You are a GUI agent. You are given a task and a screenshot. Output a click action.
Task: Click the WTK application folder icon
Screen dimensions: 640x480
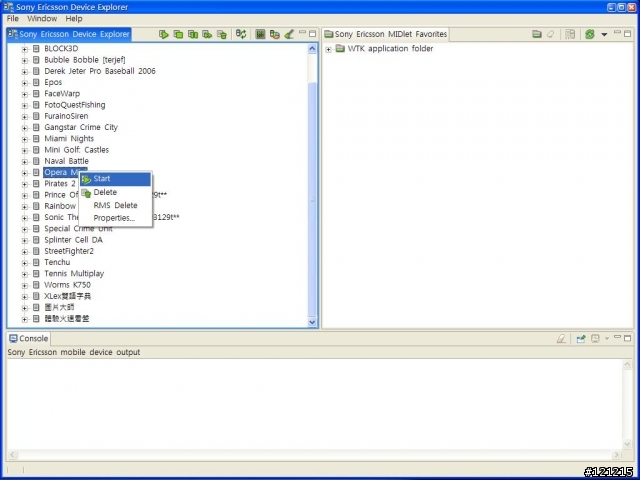click(x=340, y=49)
